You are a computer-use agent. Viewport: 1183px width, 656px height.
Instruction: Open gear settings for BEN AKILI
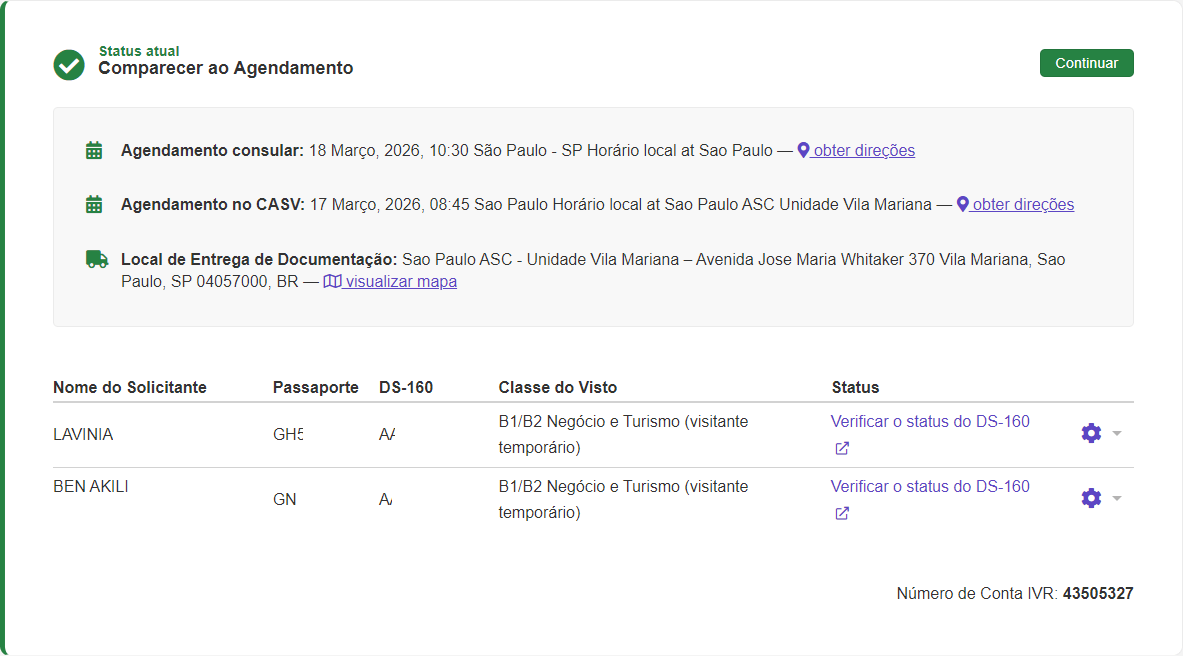coord(1091,498)
